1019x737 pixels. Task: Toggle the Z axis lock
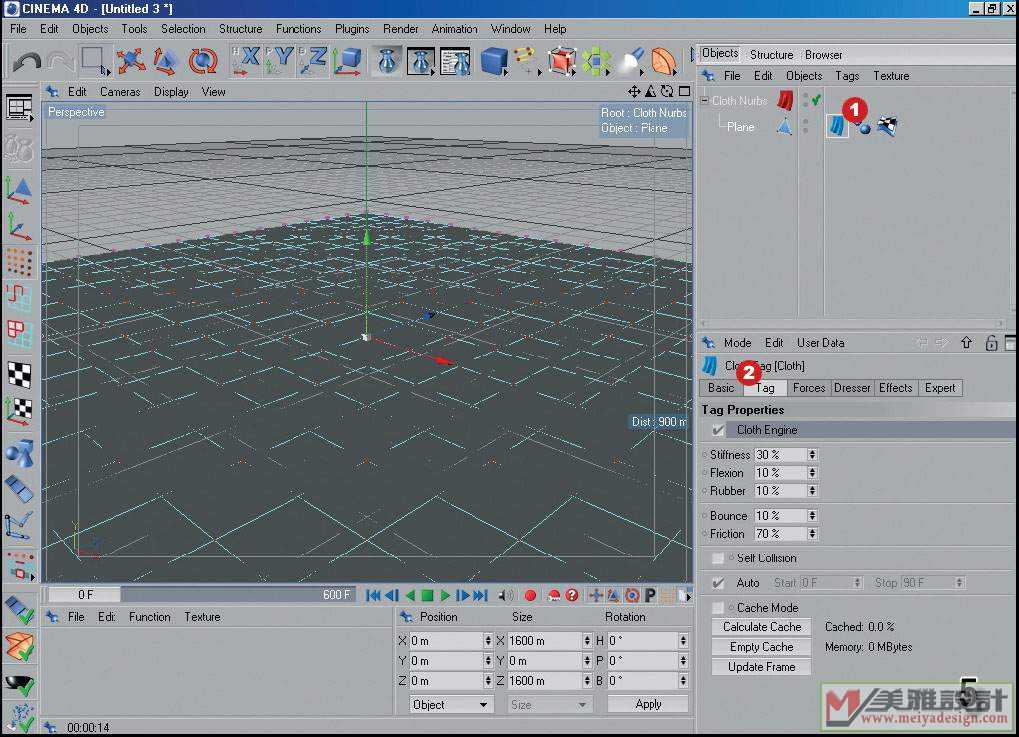(x=314, y=61)
